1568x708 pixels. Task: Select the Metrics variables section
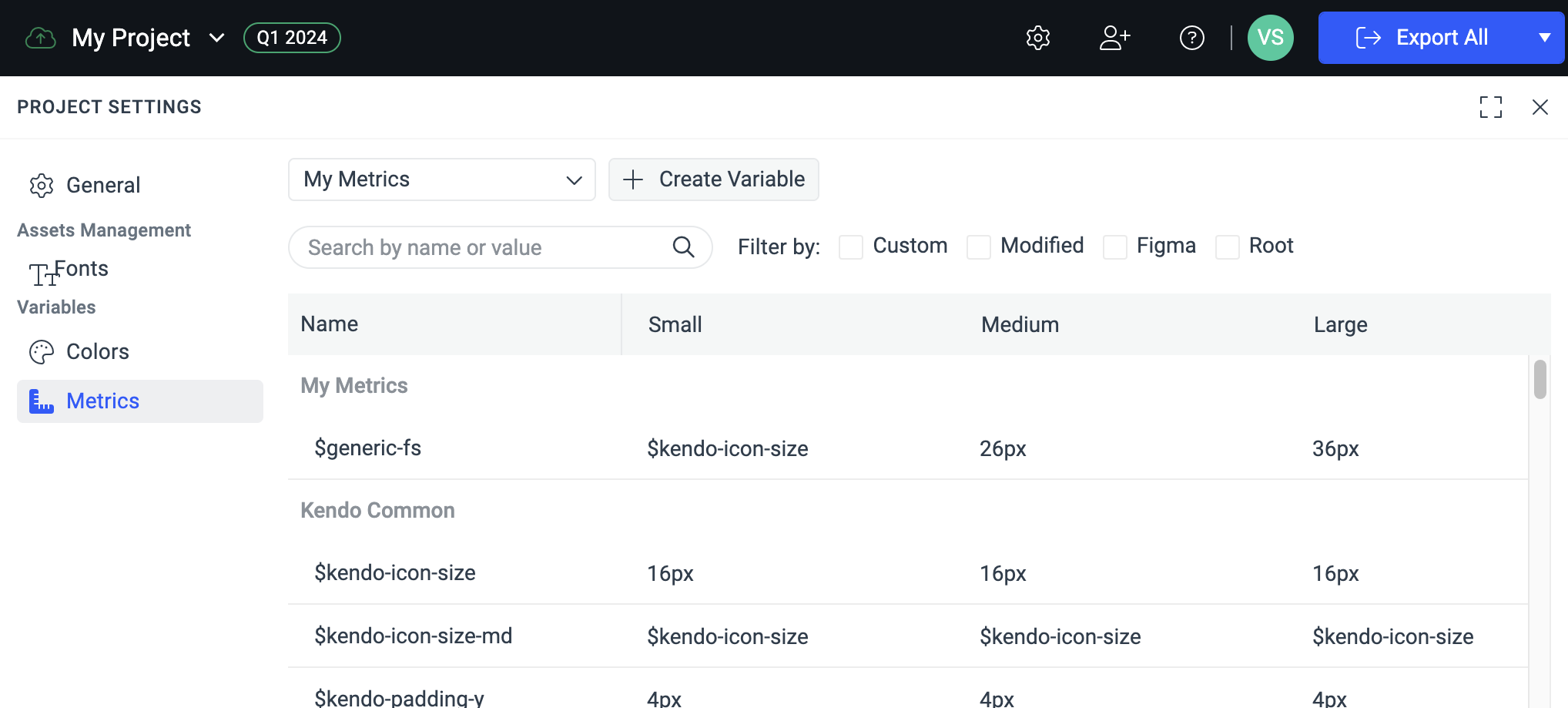140,401
